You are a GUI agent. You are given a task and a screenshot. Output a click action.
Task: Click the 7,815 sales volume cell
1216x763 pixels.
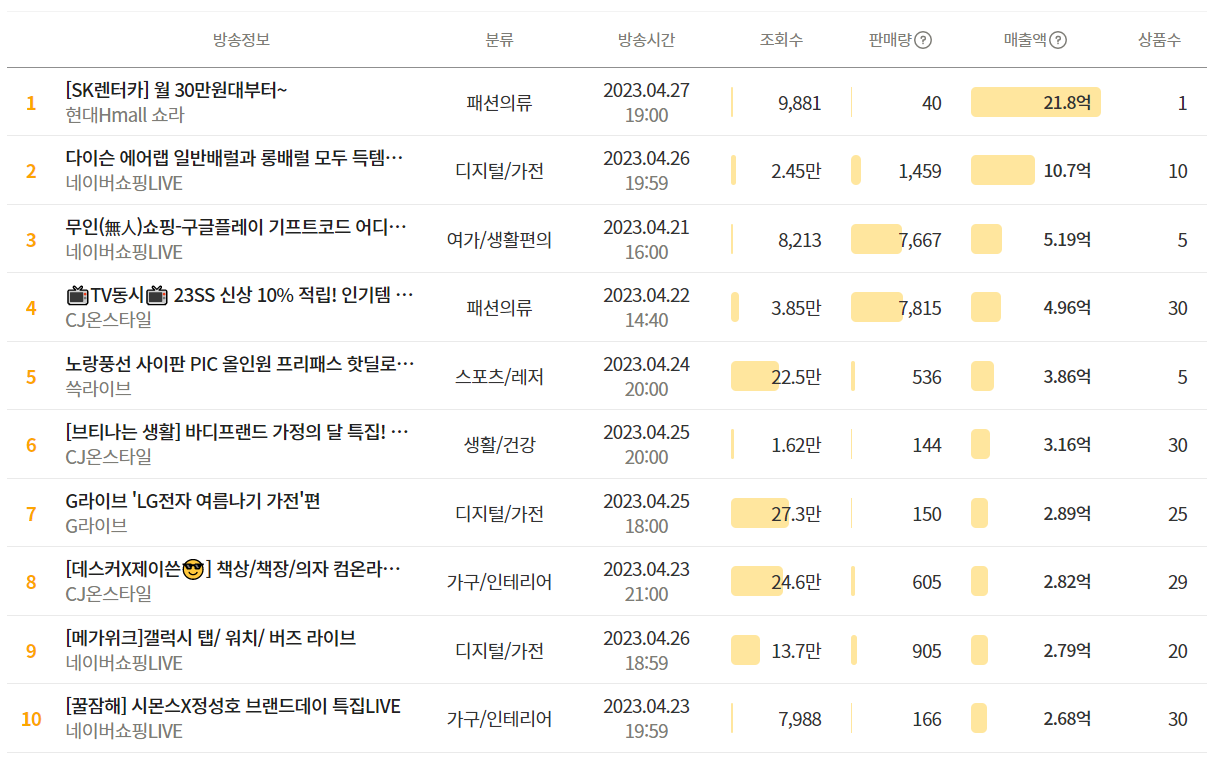(920, 308)
